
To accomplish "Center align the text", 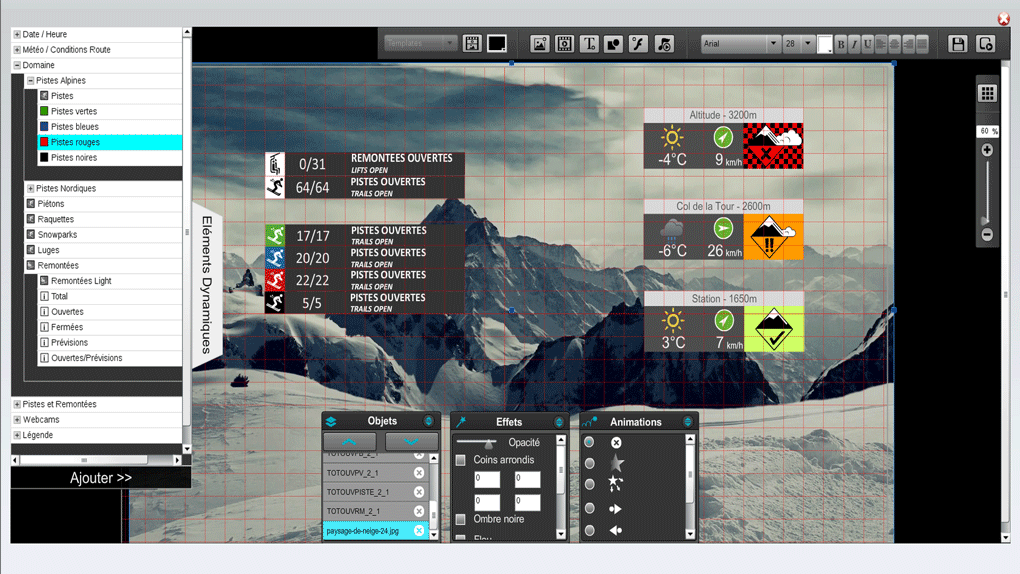I will click(894, 44).
